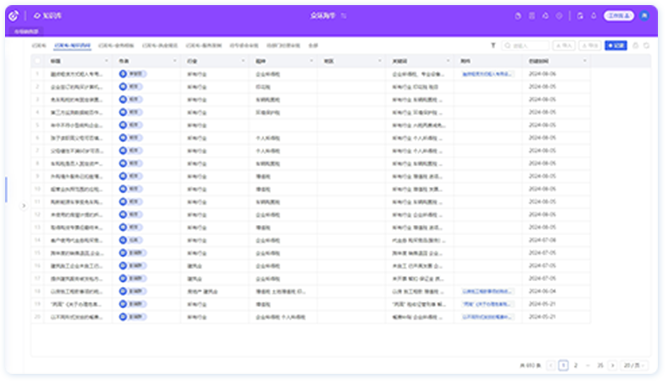Viewport: 665px width, 381px height.
Task: Click the first icon of the header icon group
Action: 518,16
